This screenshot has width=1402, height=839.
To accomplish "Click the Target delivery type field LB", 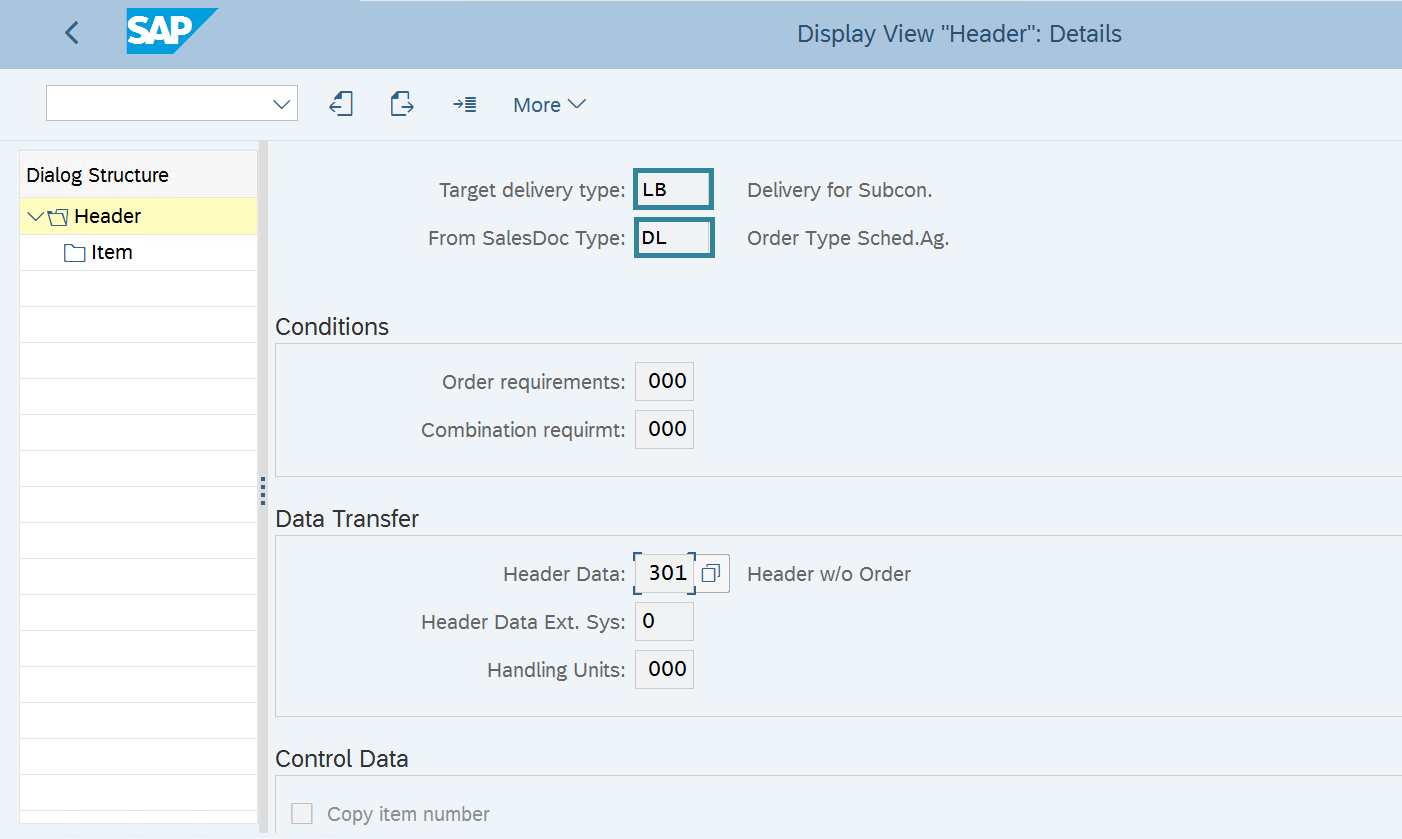I will (673, 190).
